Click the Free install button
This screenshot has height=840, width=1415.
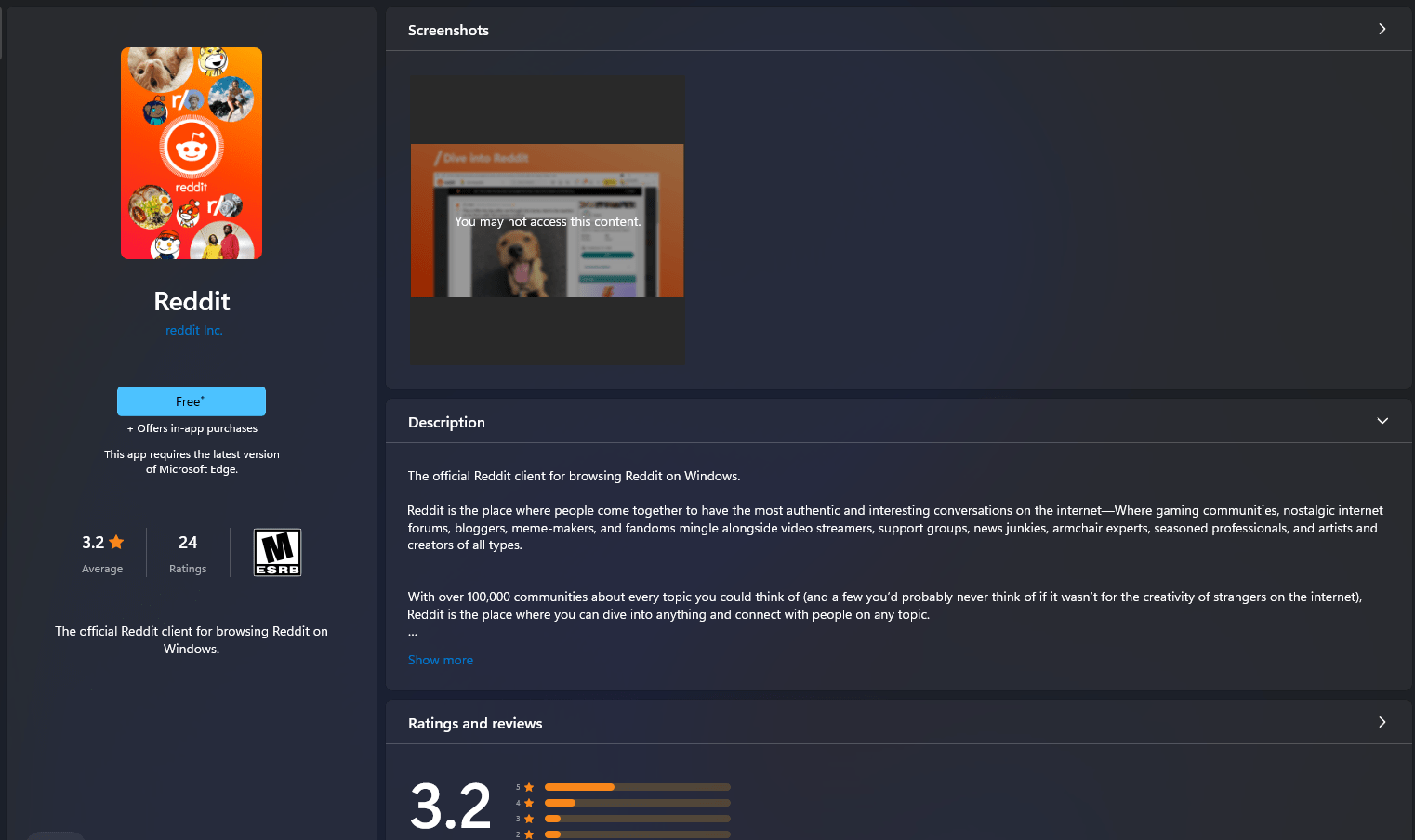(191, 400)
